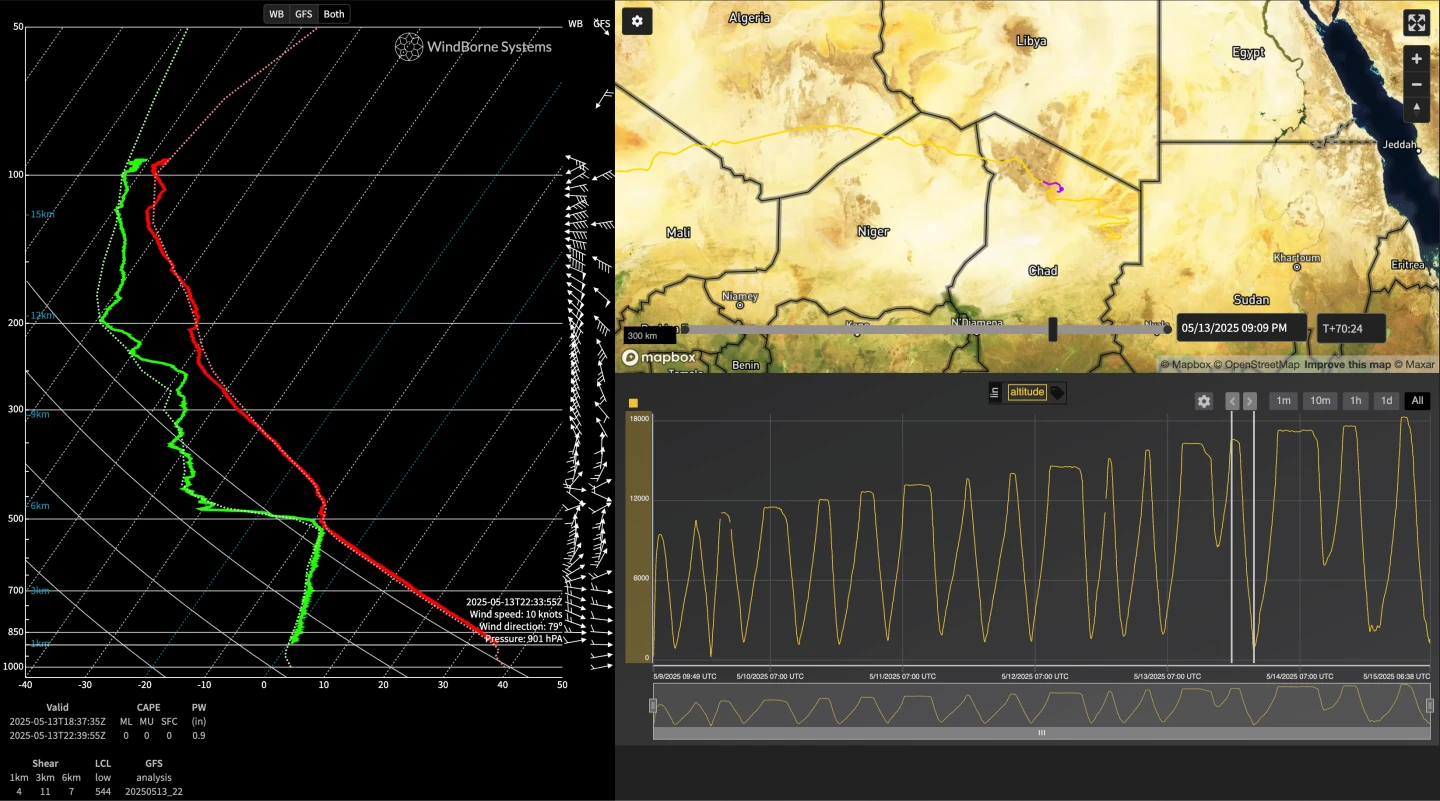This screenshot has height=801, width=1440.
Task: Open the map settings gear
Action: pos(637,20)
